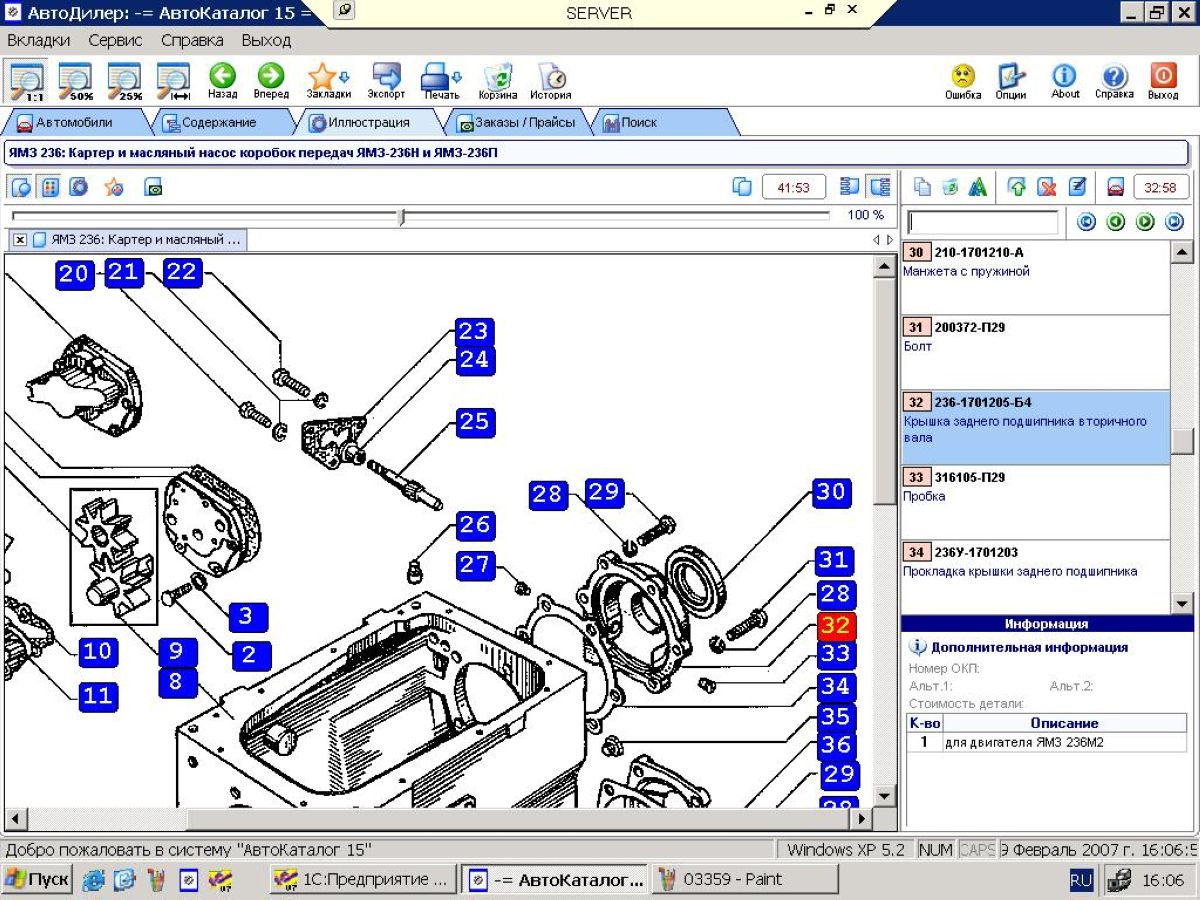Click callout 25 on the illustration

coord(474,423)
